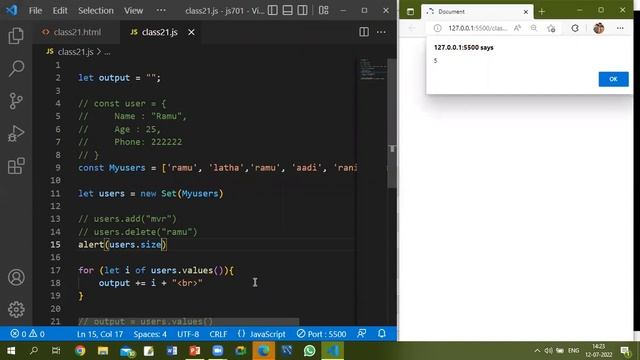640x360 pixels.
Task: Open Google Chrome from the taskbar
Action: (x=80, y=351)
